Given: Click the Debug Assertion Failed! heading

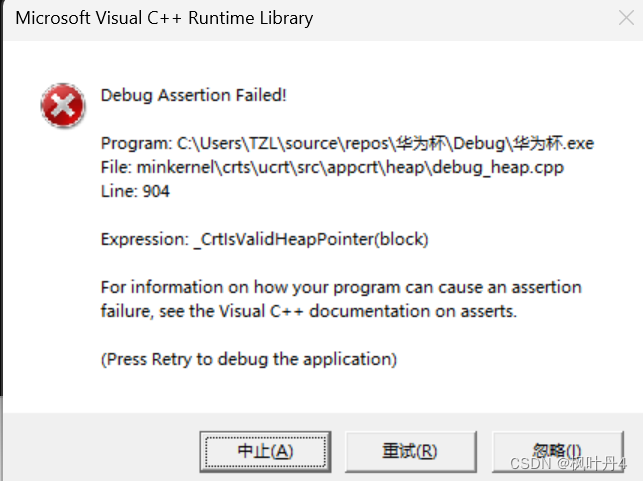Looking at the screenshot, I should pyautogui.click(x=193, y=96).
